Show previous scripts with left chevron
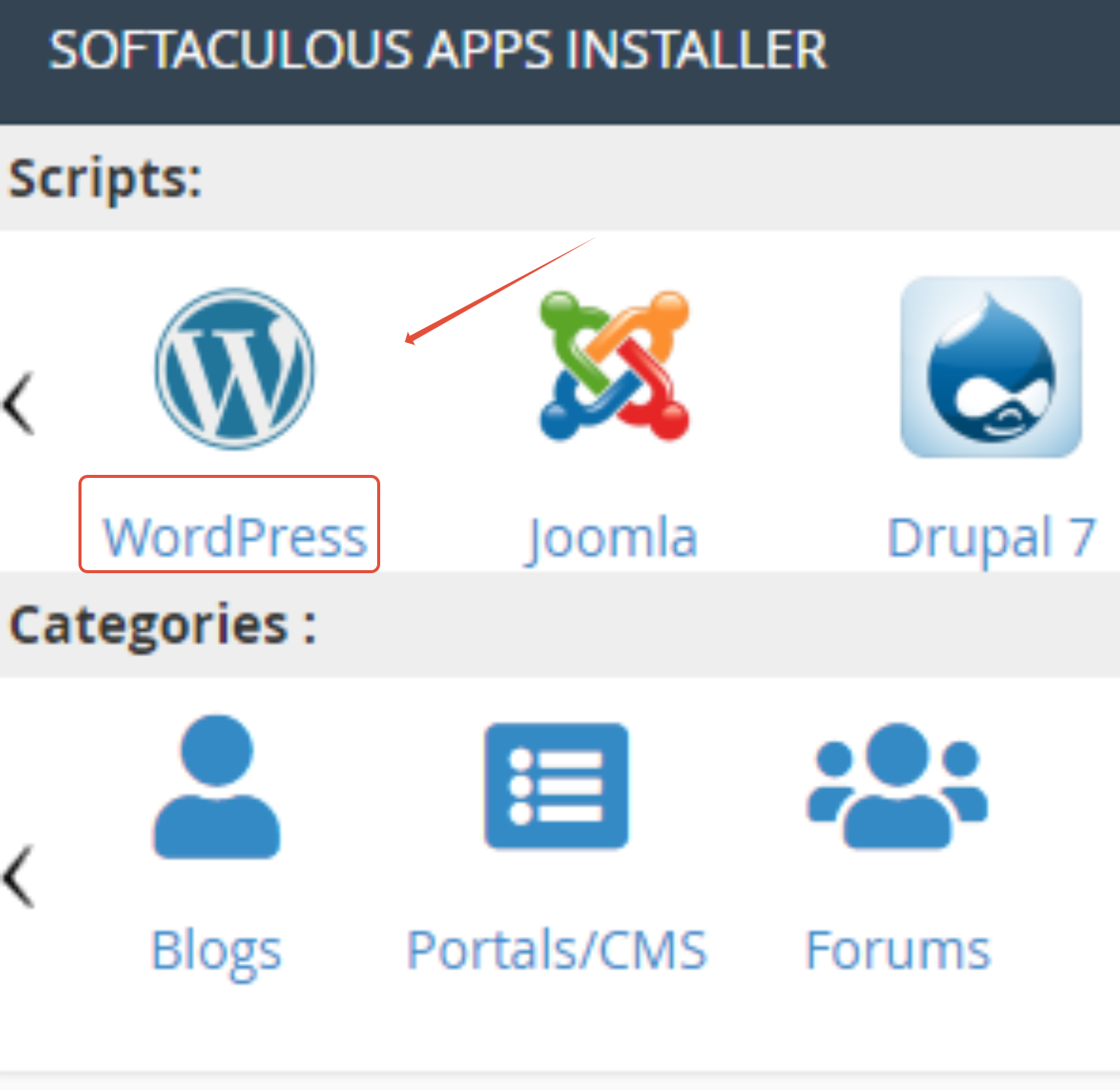This screenshot has width=1120, height=1090. tap(20, 403)
